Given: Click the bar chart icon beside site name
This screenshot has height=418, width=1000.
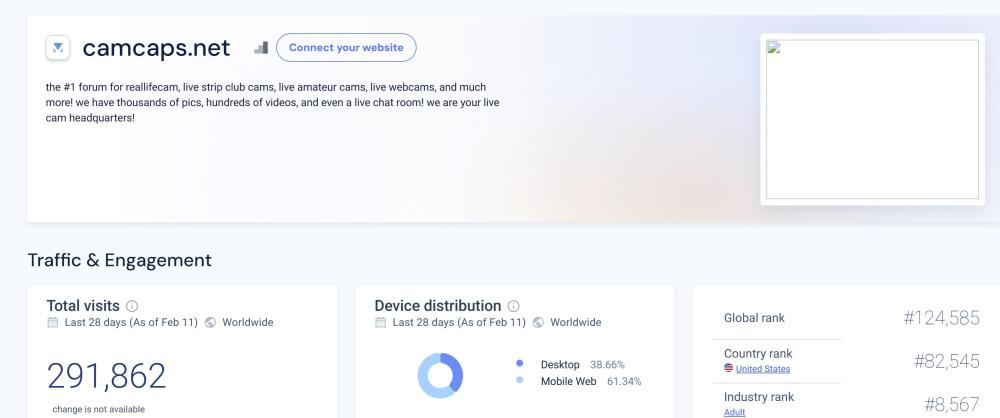Looking at the screenshot, I should click(261, 47).
